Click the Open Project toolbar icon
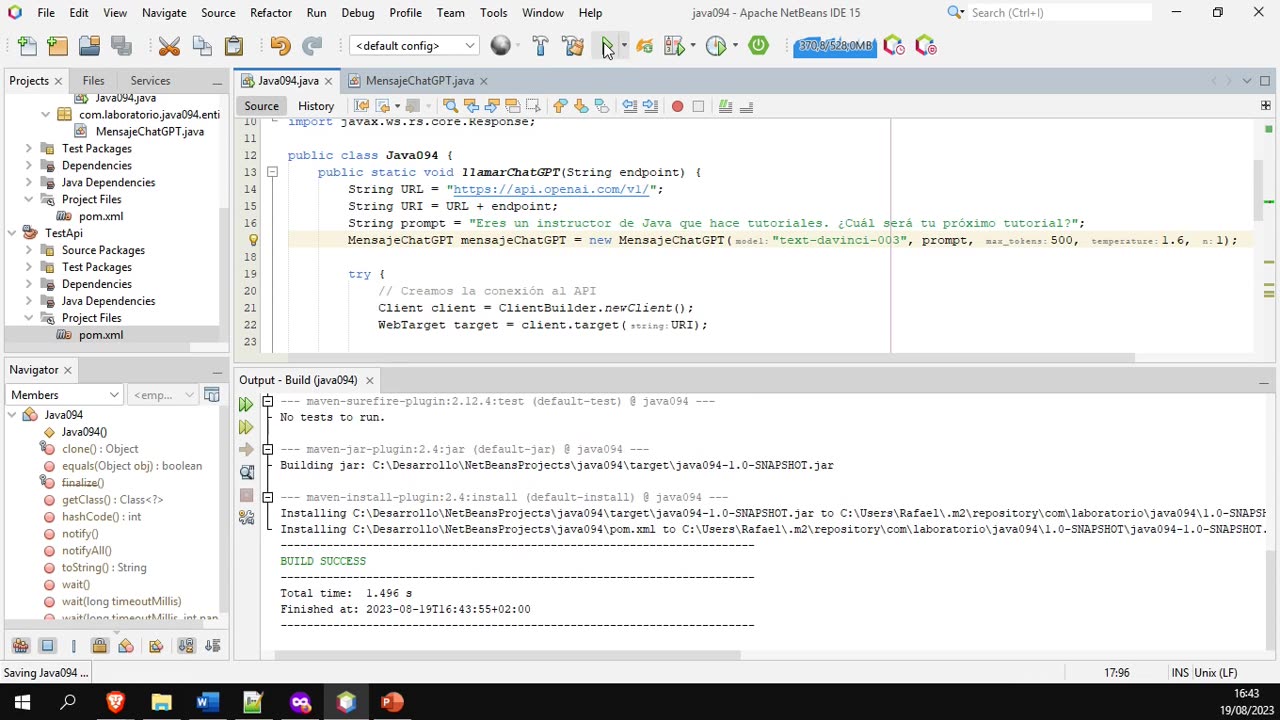1280x720 pixels. point(90,46)
